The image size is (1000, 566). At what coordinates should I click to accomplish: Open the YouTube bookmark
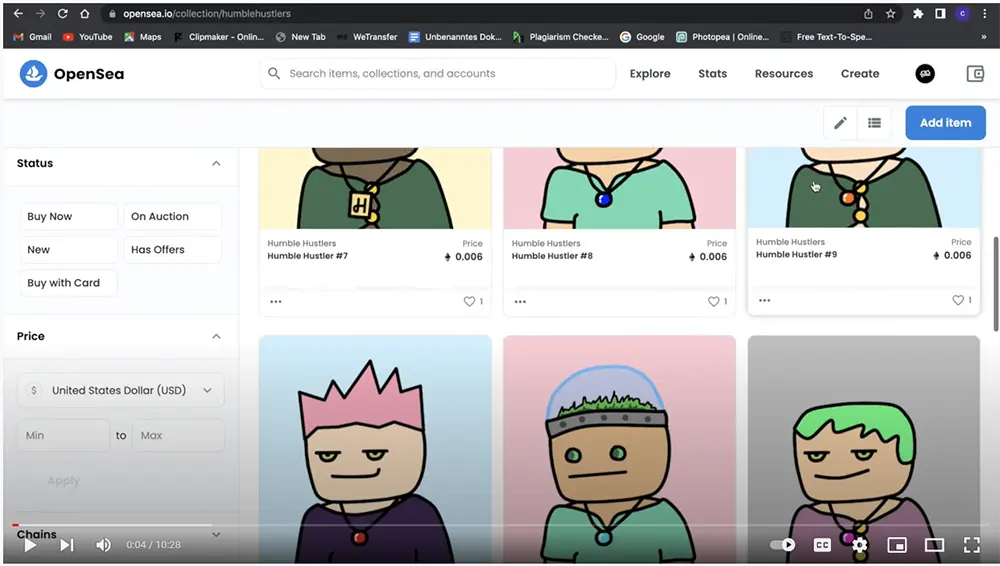coord(87,37)
